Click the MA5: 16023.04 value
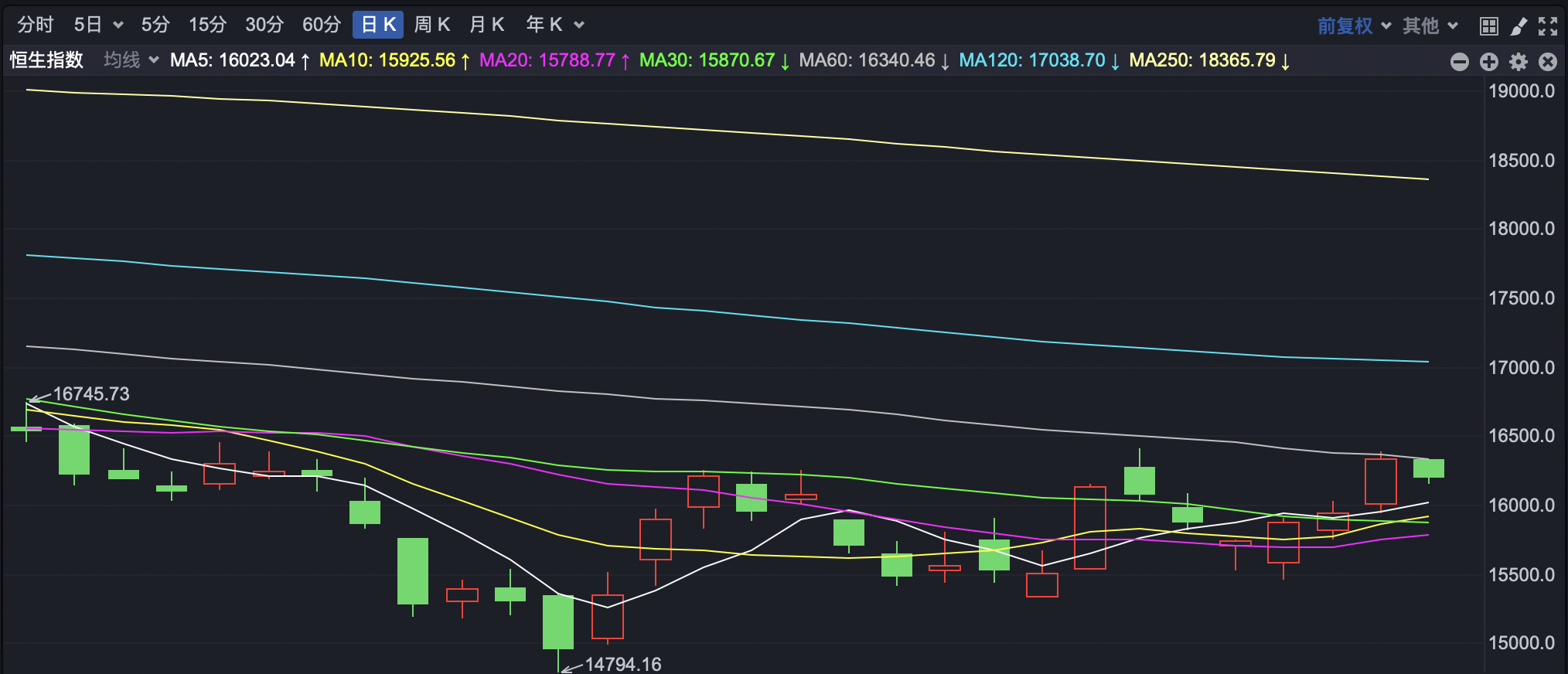The width and height of the screenshot is (1568, 674). click(x=240, y=60)
